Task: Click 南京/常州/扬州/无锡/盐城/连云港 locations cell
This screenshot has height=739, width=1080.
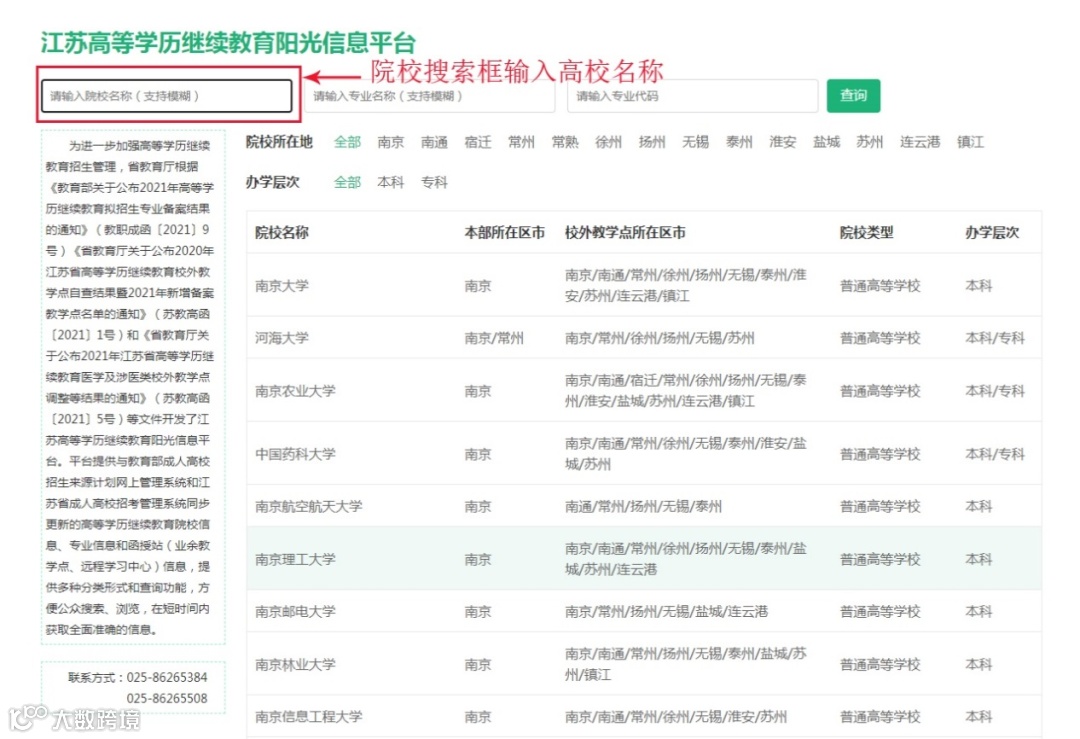Action: click(666, 612)
